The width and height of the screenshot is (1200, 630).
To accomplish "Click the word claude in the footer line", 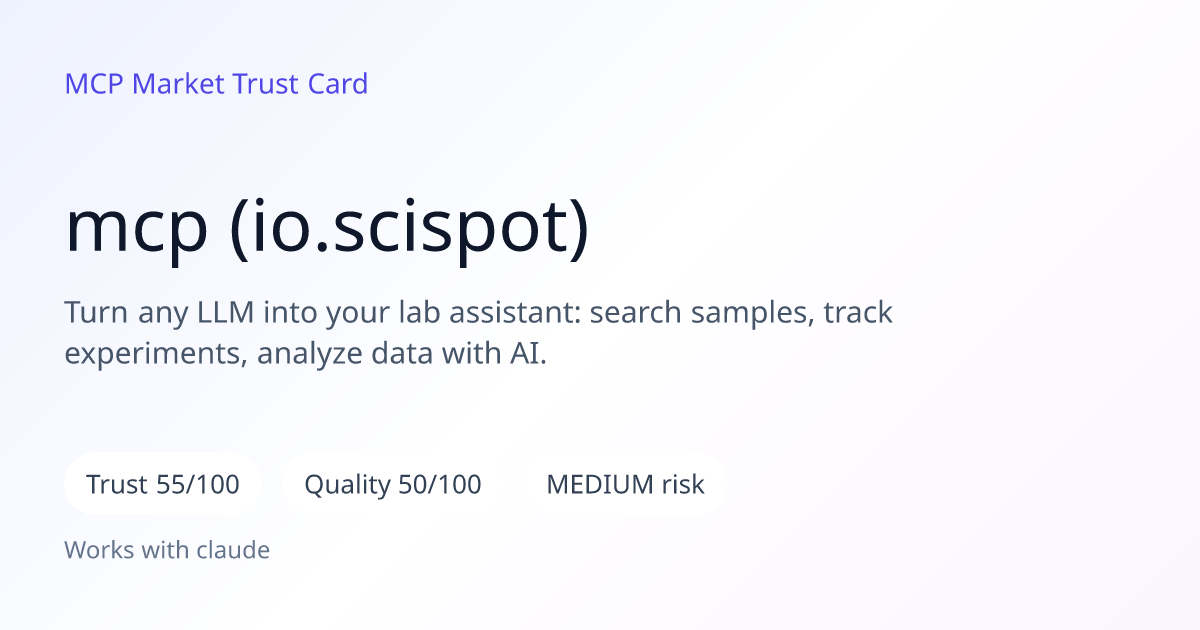I will tap(237, 550).
